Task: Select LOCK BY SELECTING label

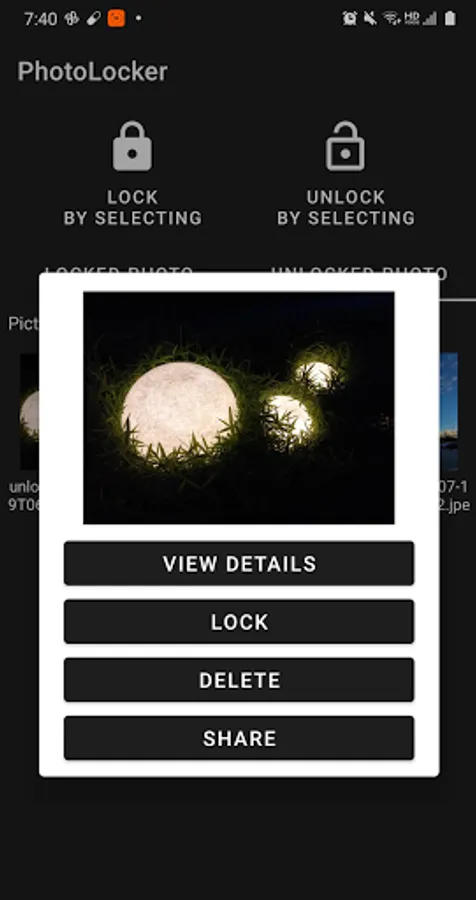Action: (x=133, y=207)
